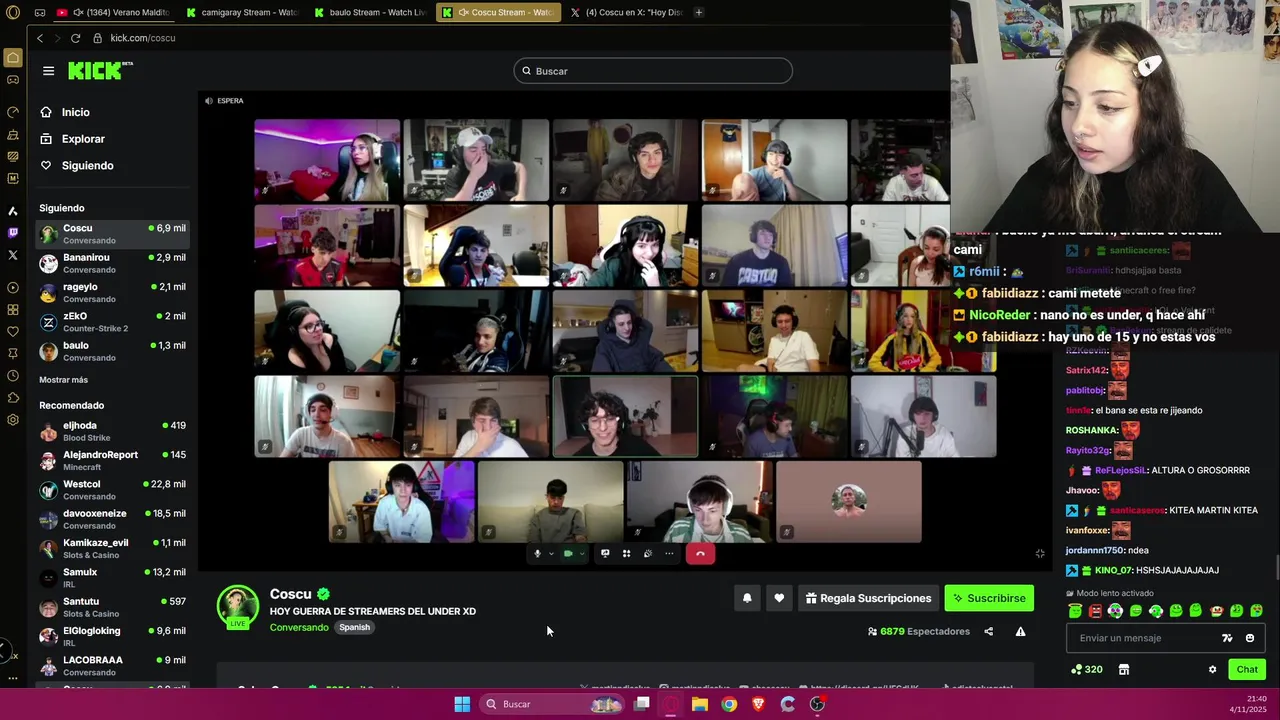Click the red angry quick emote
This screenshot has width=1280, height=720.
tap(1095, 610)
